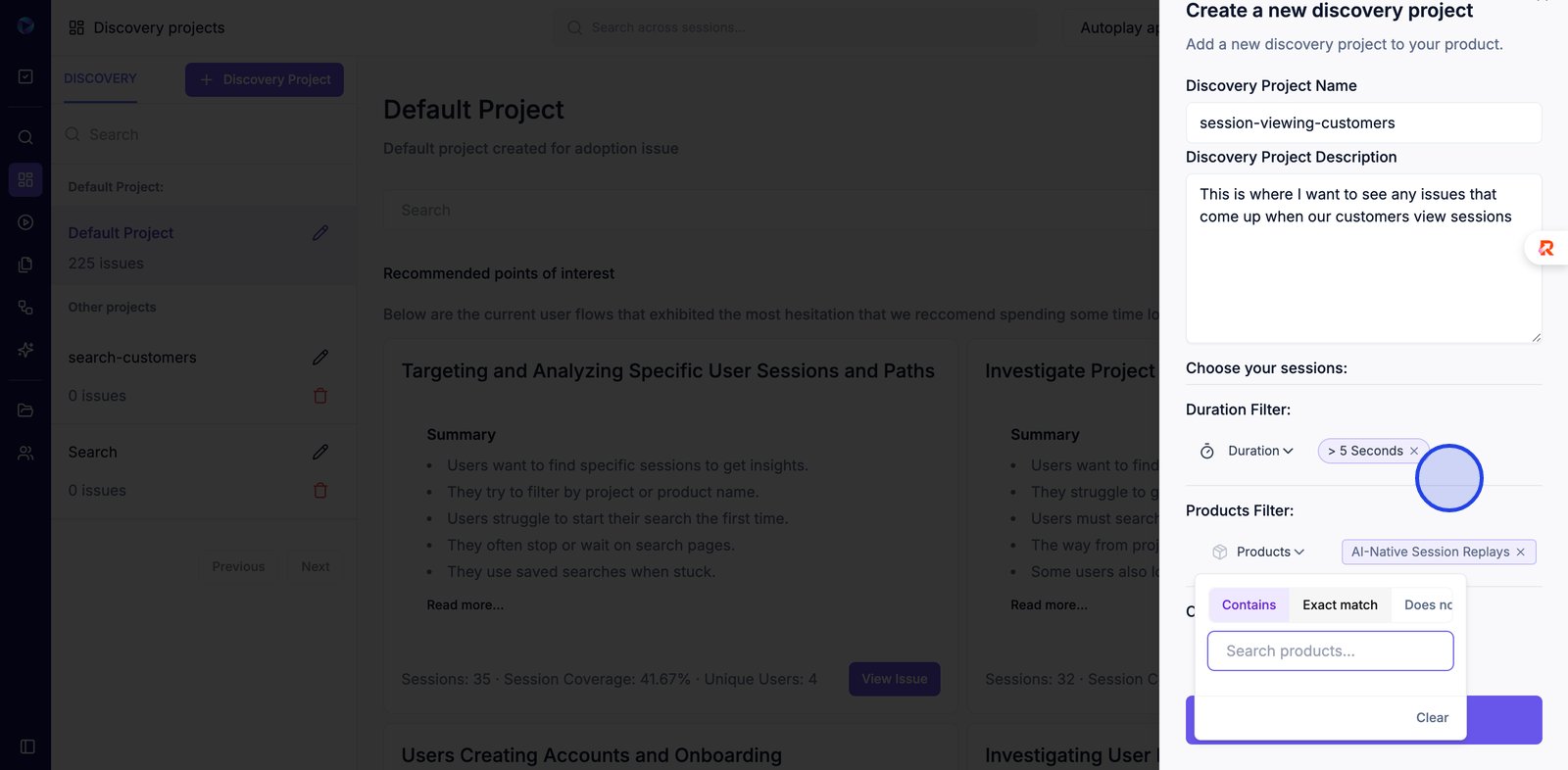This screenshot has width=1568, height=770.
Task: Edit the Default Project with pencil icon
Action: pyautogui.click(x=320, y=233)
